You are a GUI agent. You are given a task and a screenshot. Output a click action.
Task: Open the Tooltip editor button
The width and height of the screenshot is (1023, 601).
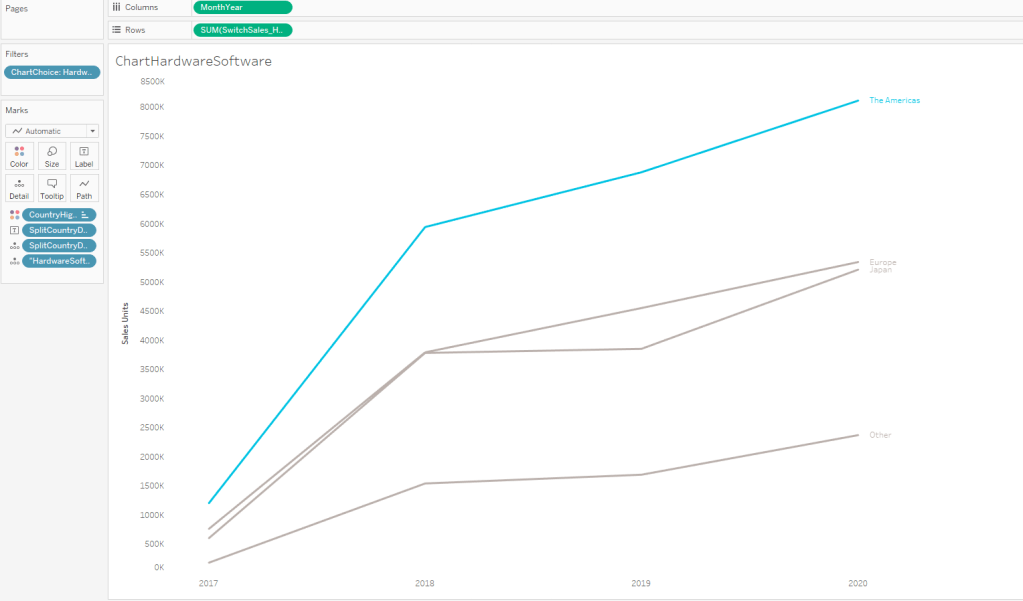tap(52, 189)
